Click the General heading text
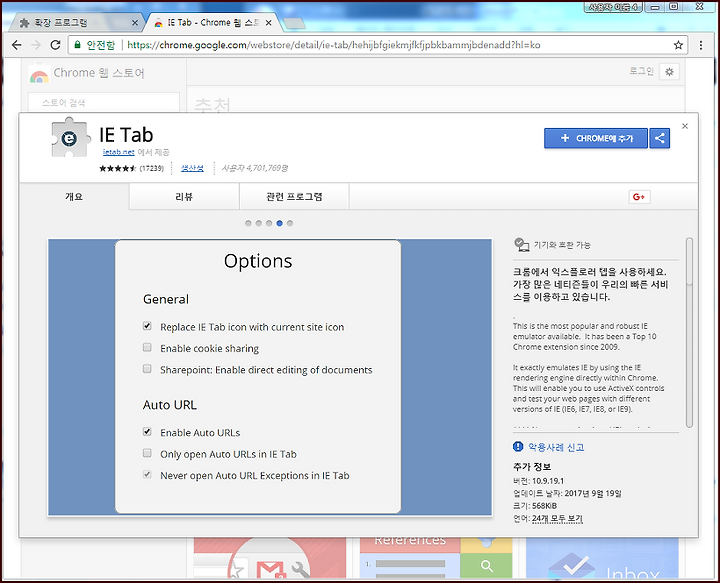The height and width of the screenshot is (583, 720). tap(166, 299)
